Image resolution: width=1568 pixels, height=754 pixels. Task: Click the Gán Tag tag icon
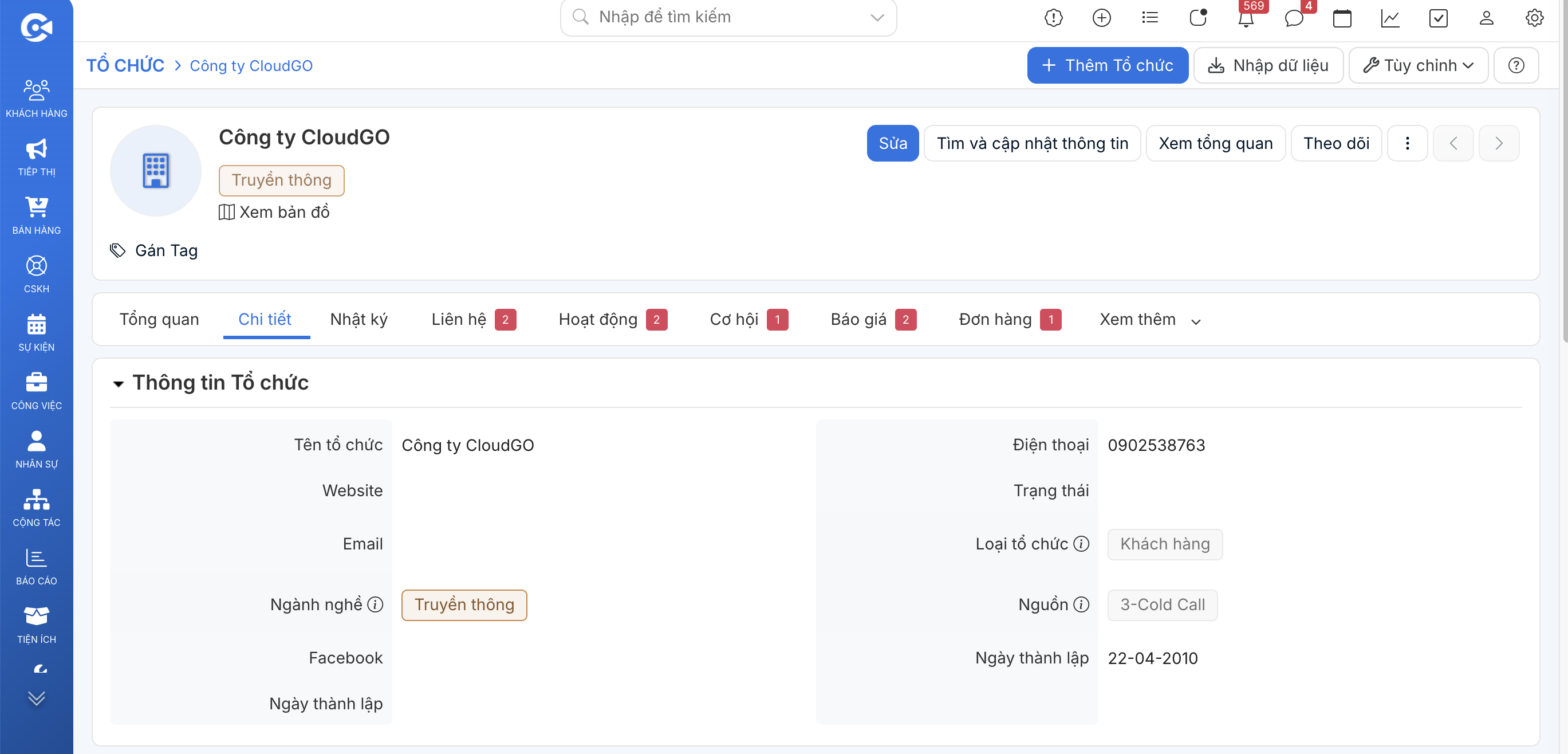tap(117, 250)
